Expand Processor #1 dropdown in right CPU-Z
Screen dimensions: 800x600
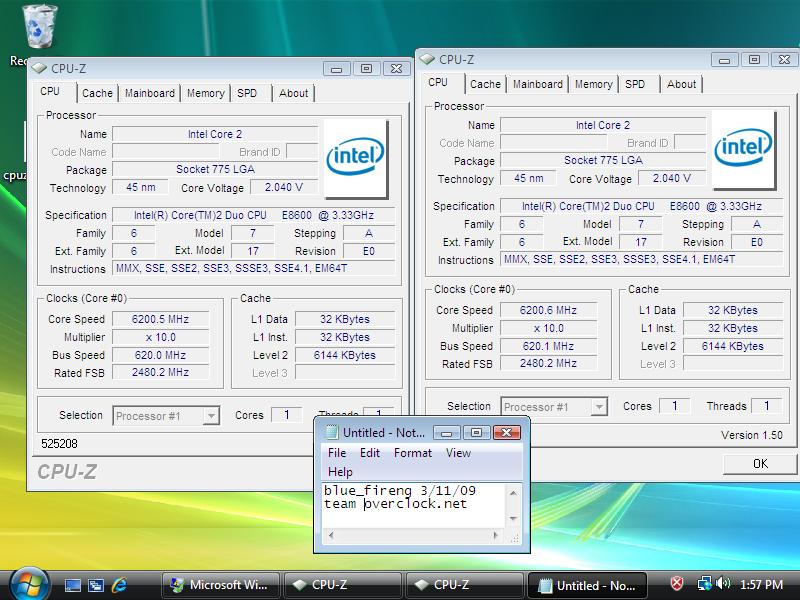[599, 407]
